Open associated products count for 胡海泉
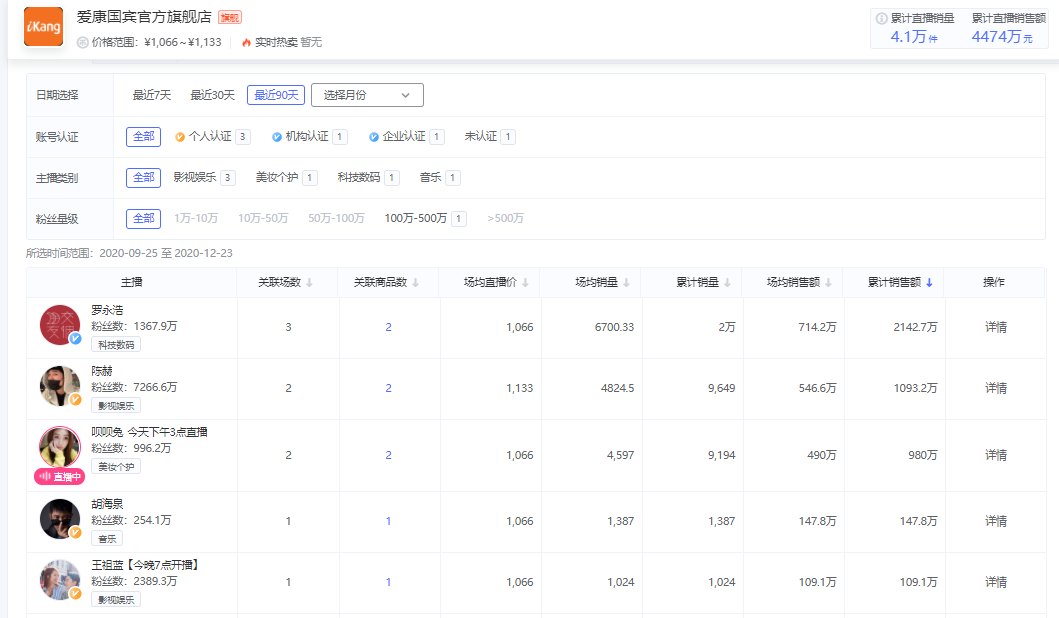Image resolution: width=1059 pixels, height=618 pixels. (388, 521)
